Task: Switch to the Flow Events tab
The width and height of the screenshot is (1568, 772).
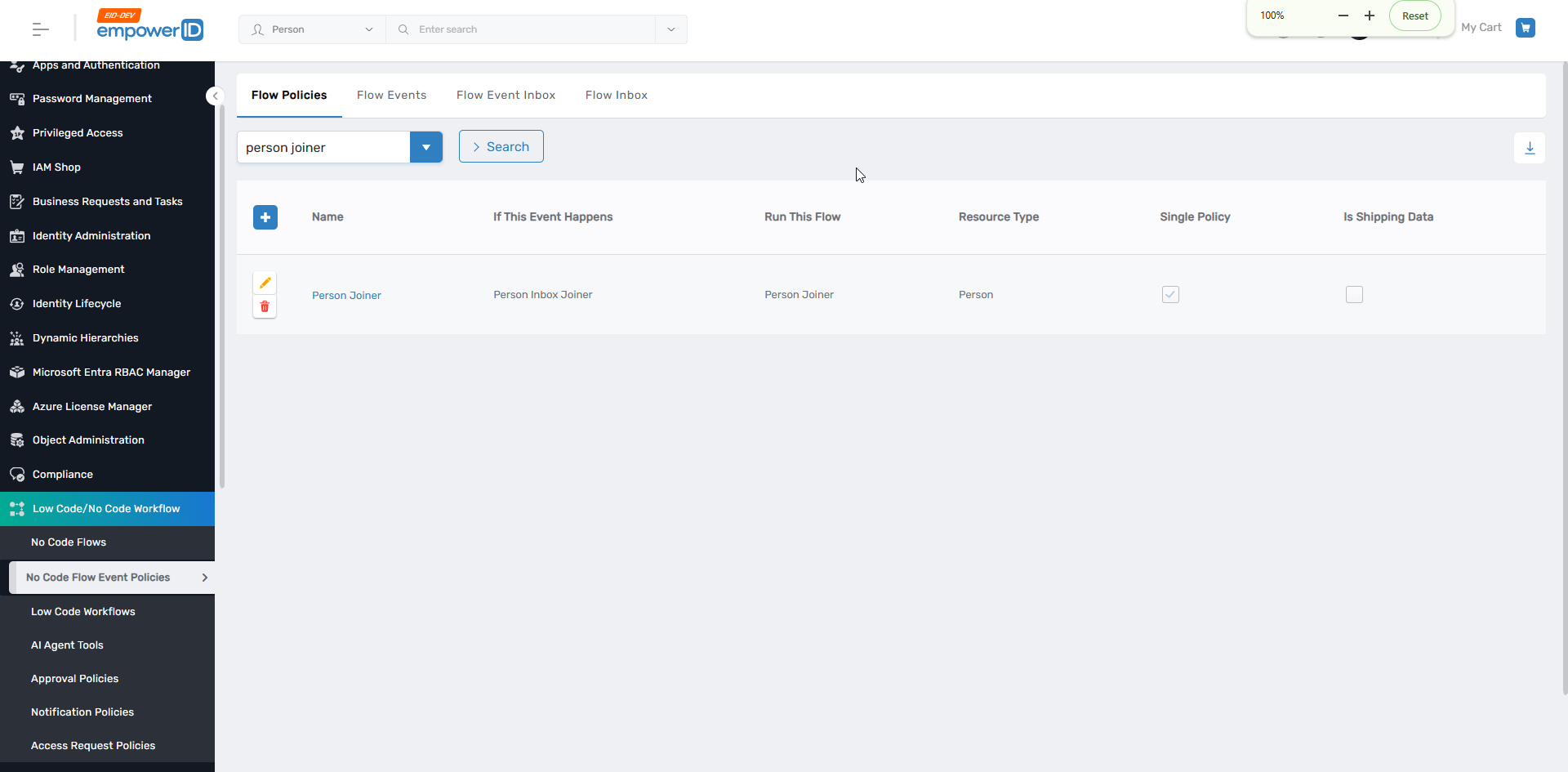Action: click(x=391, y=96)
